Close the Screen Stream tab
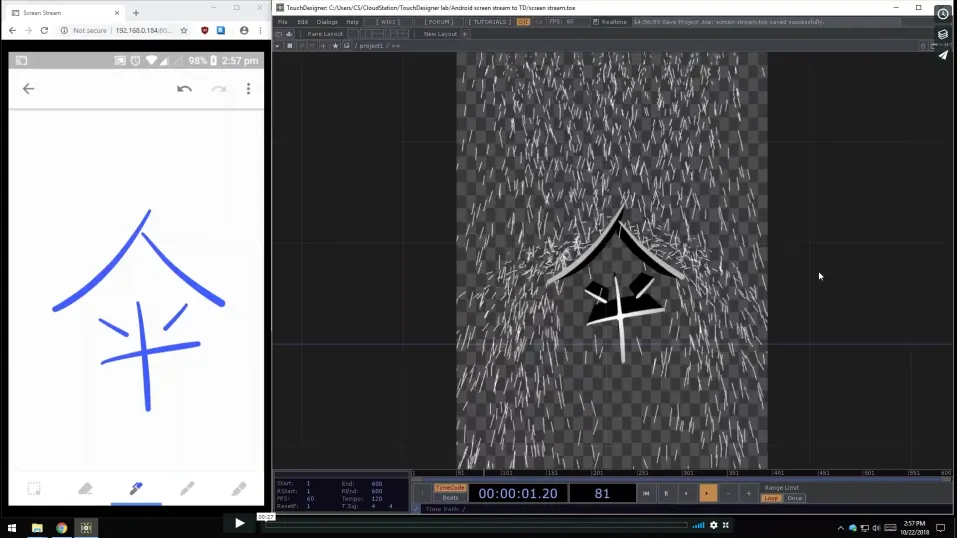 [x=117, y=12]
